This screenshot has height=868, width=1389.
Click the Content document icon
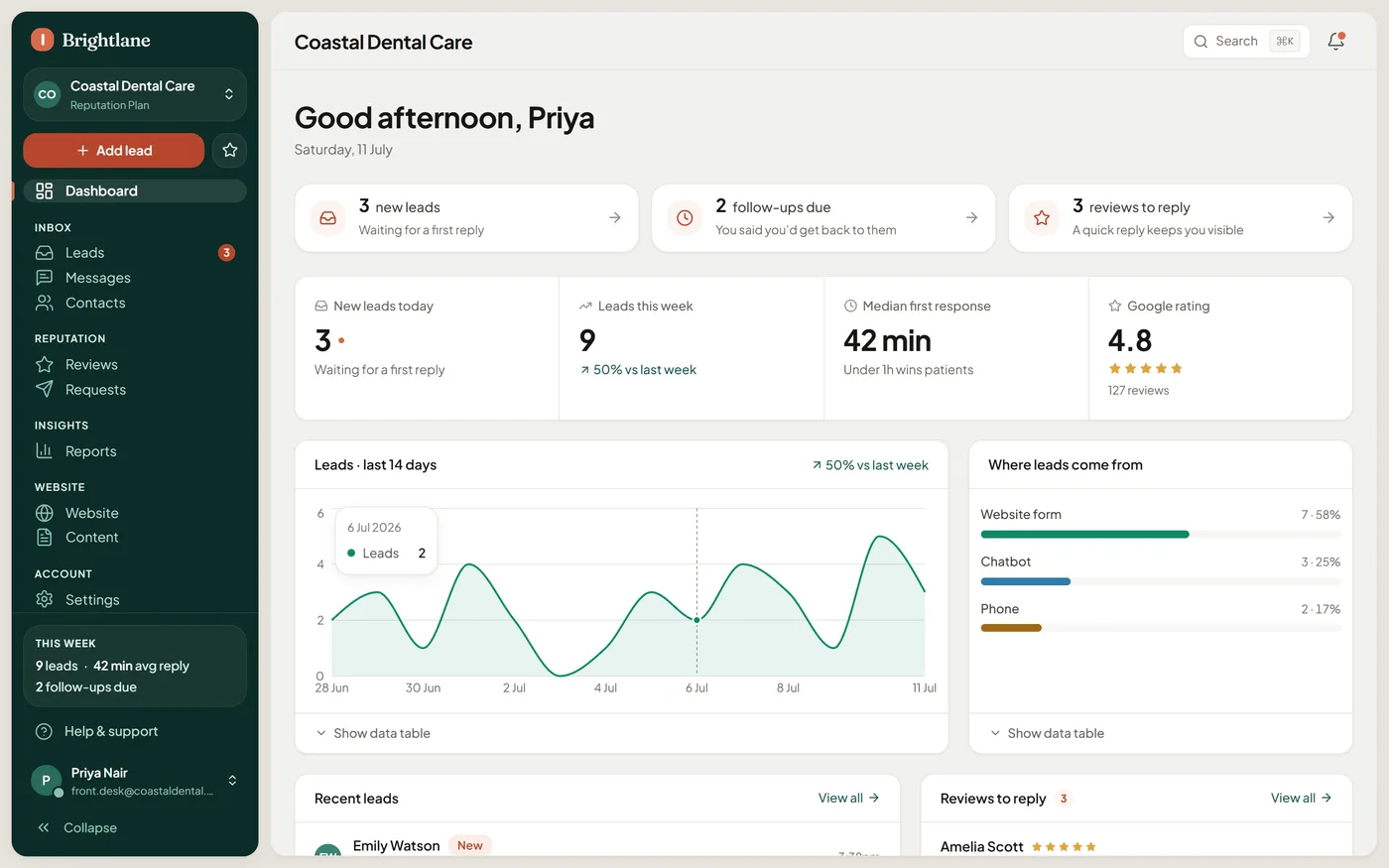(44, 537)
